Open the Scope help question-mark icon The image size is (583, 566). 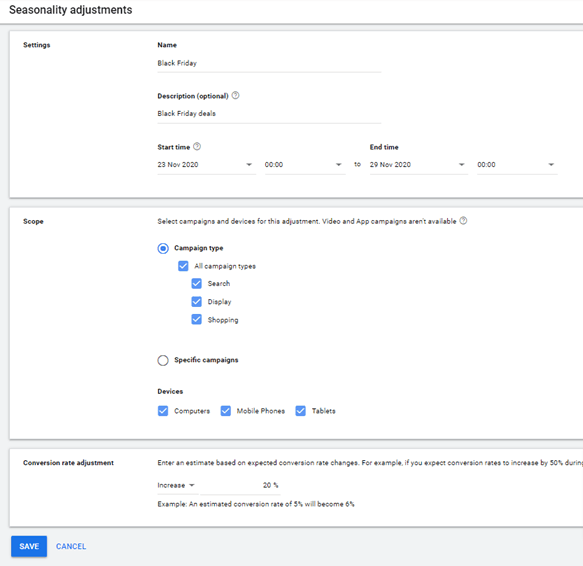463,221
